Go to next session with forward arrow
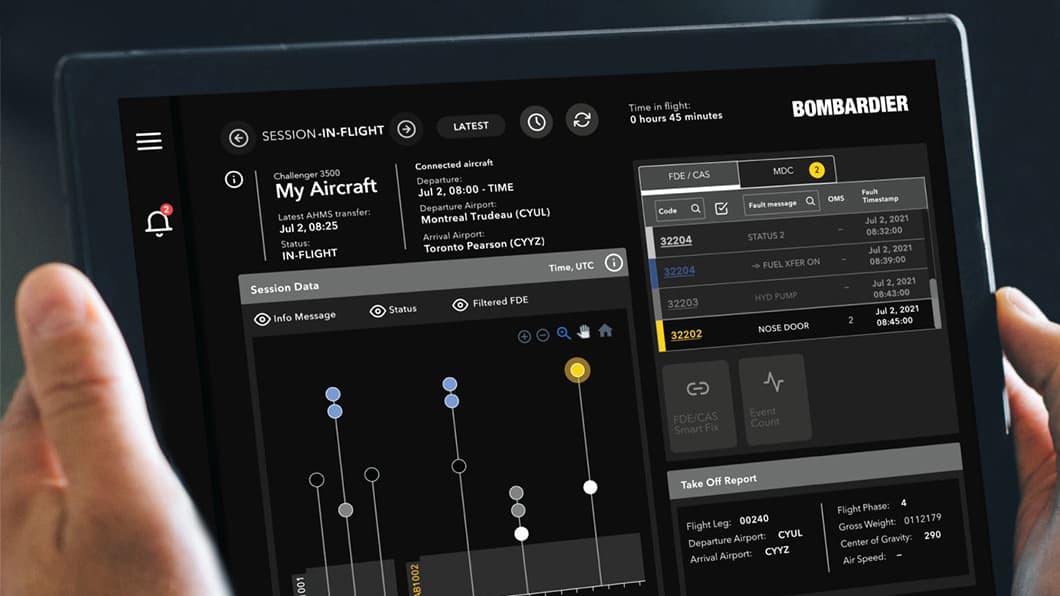The width and height of the screenshot is (1060, 596). click(406, 128)
